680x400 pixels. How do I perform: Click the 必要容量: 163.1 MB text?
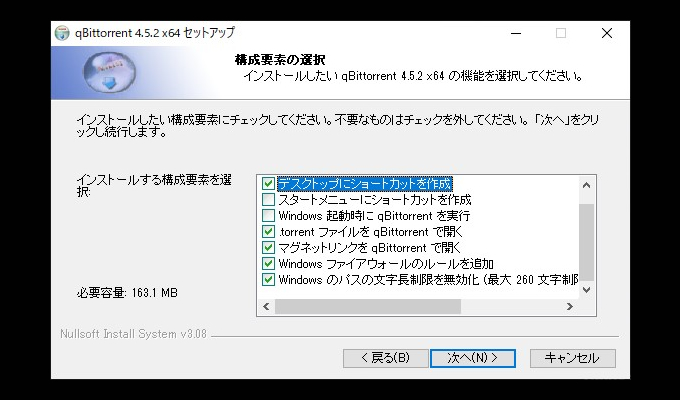click(x=127, y=293)
